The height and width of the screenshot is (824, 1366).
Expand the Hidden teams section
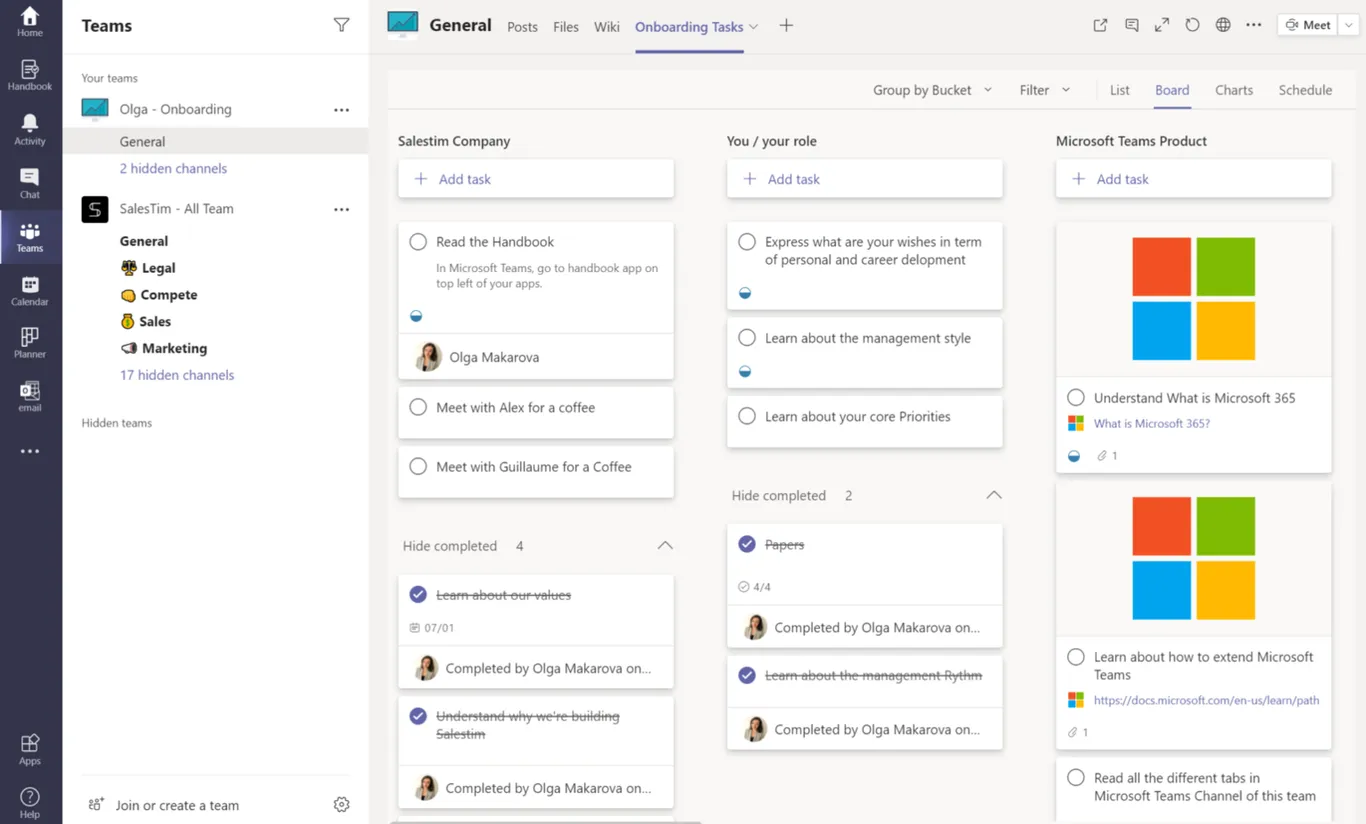tap(117, 423)
